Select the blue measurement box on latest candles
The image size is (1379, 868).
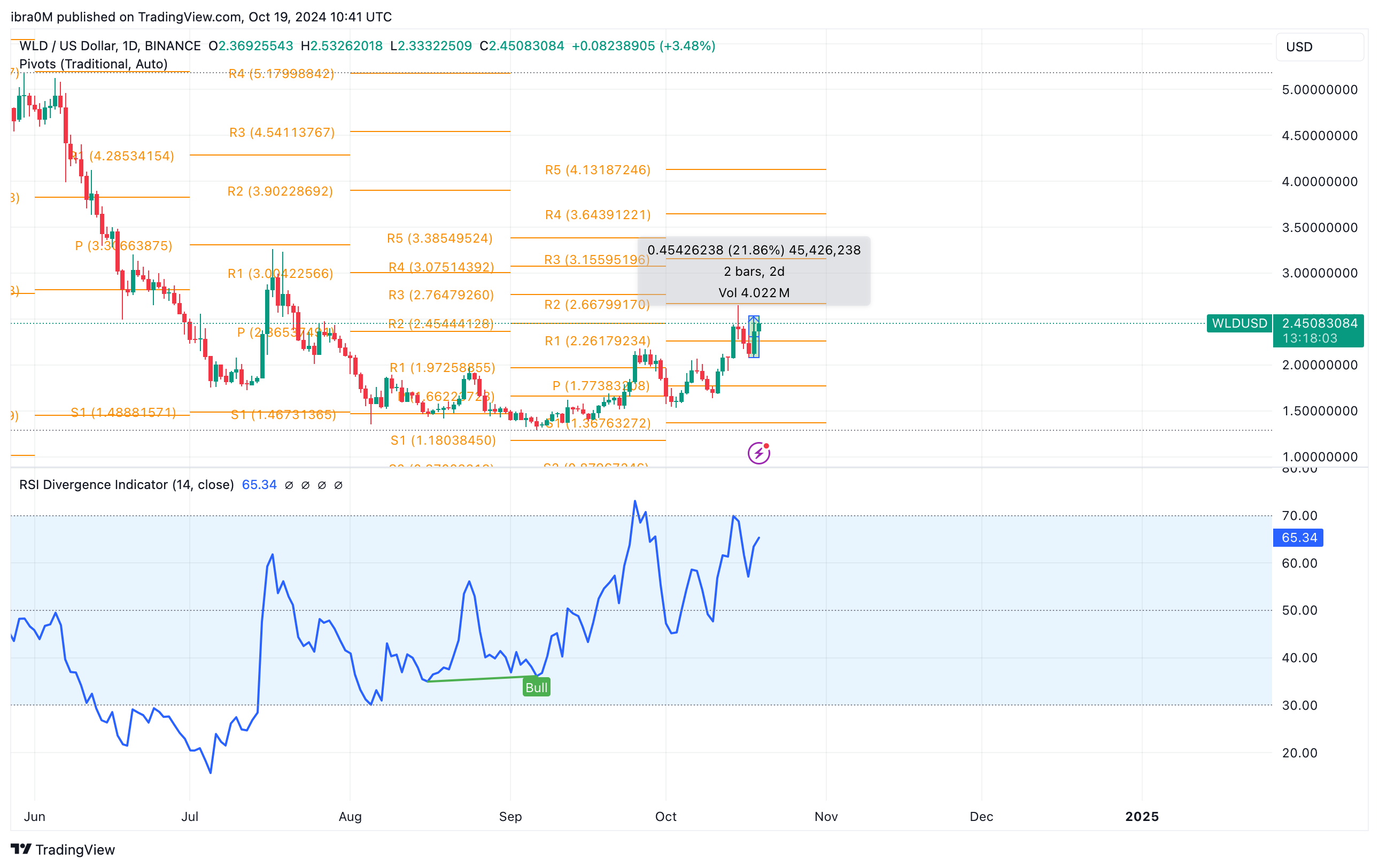(x=754, y=337)
